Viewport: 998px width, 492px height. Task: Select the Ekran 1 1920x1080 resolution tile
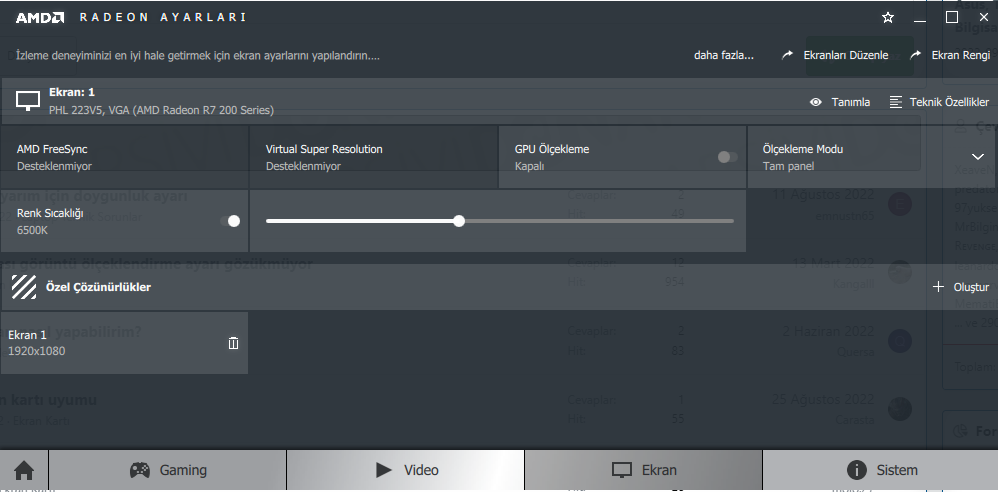125,342
